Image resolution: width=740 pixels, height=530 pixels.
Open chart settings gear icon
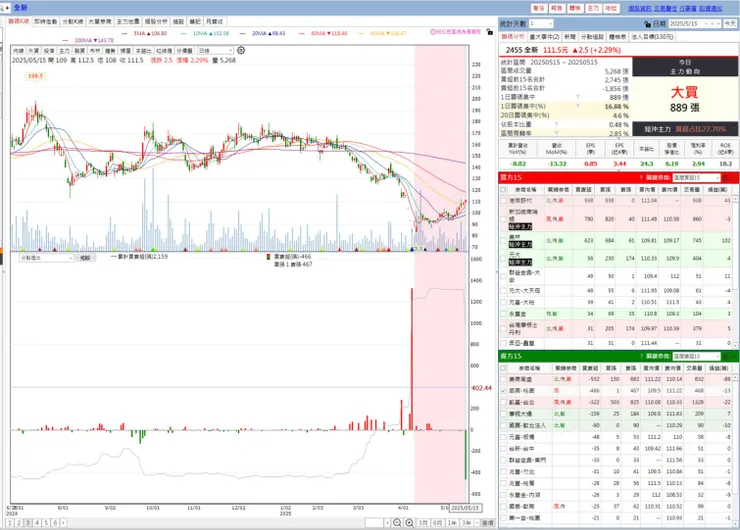241,50
